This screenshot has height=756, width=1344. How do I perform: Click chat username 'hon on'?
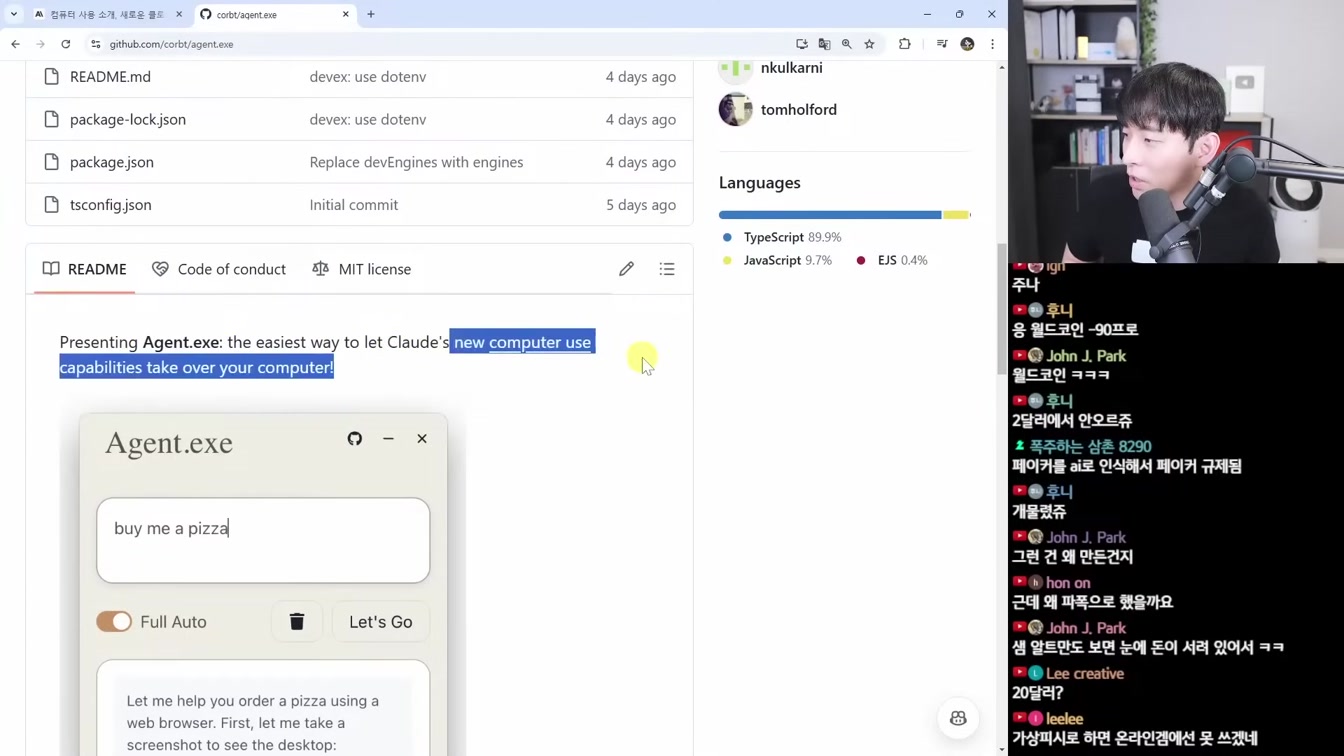(x=1068, y=583)
